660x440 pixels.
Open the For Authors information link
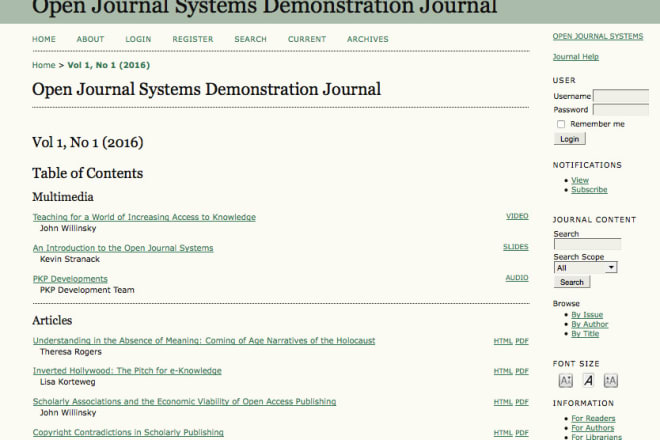[x=593, y=428]
